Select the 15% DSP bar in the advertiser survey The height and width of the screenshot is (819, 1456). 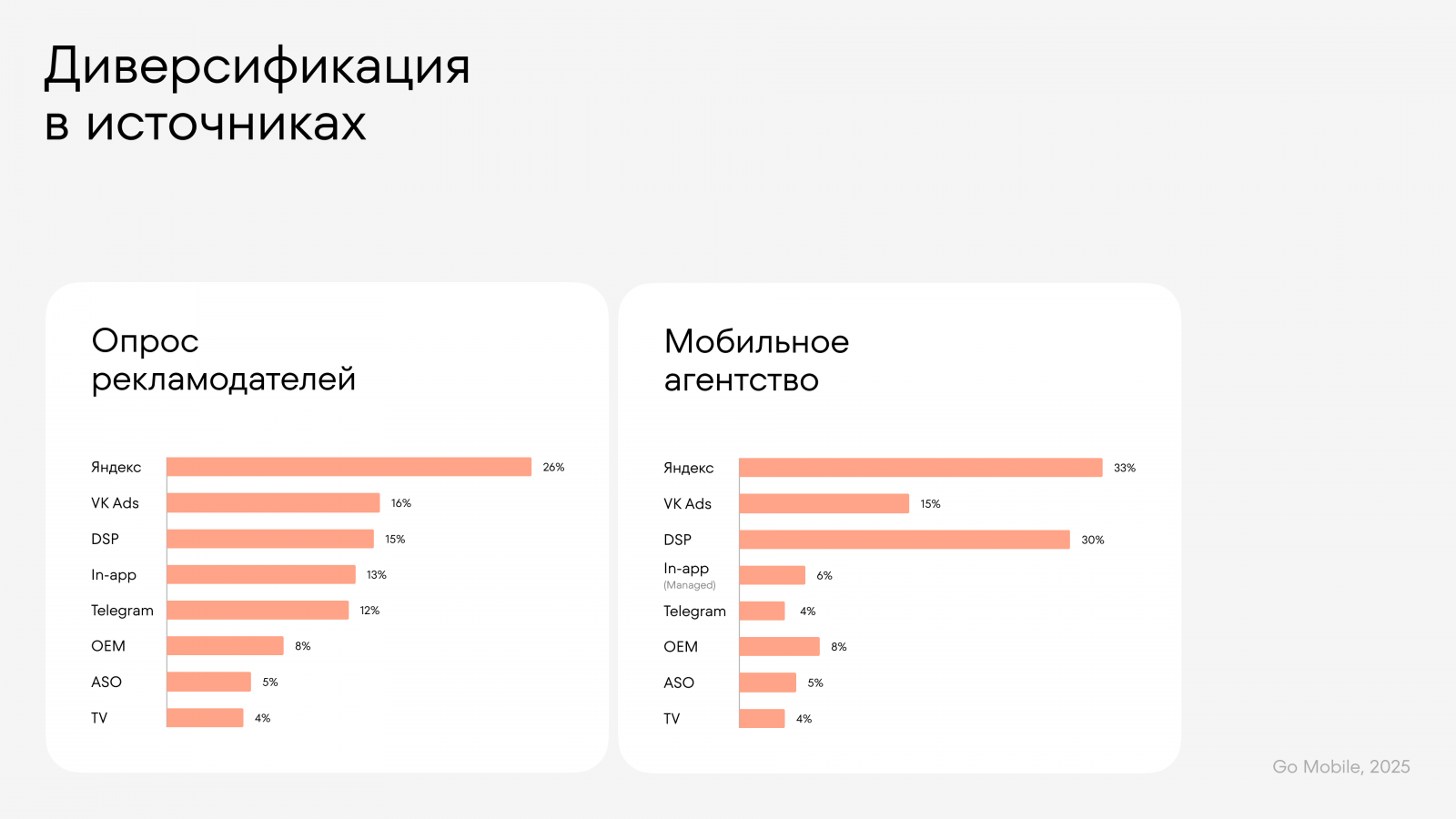tap(270, 539)
